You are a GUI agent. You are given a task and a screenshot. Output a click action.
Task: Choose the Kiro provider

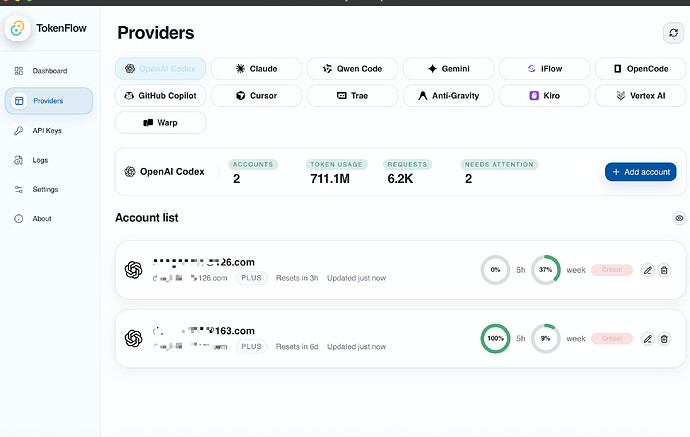(x=544, y=95)
